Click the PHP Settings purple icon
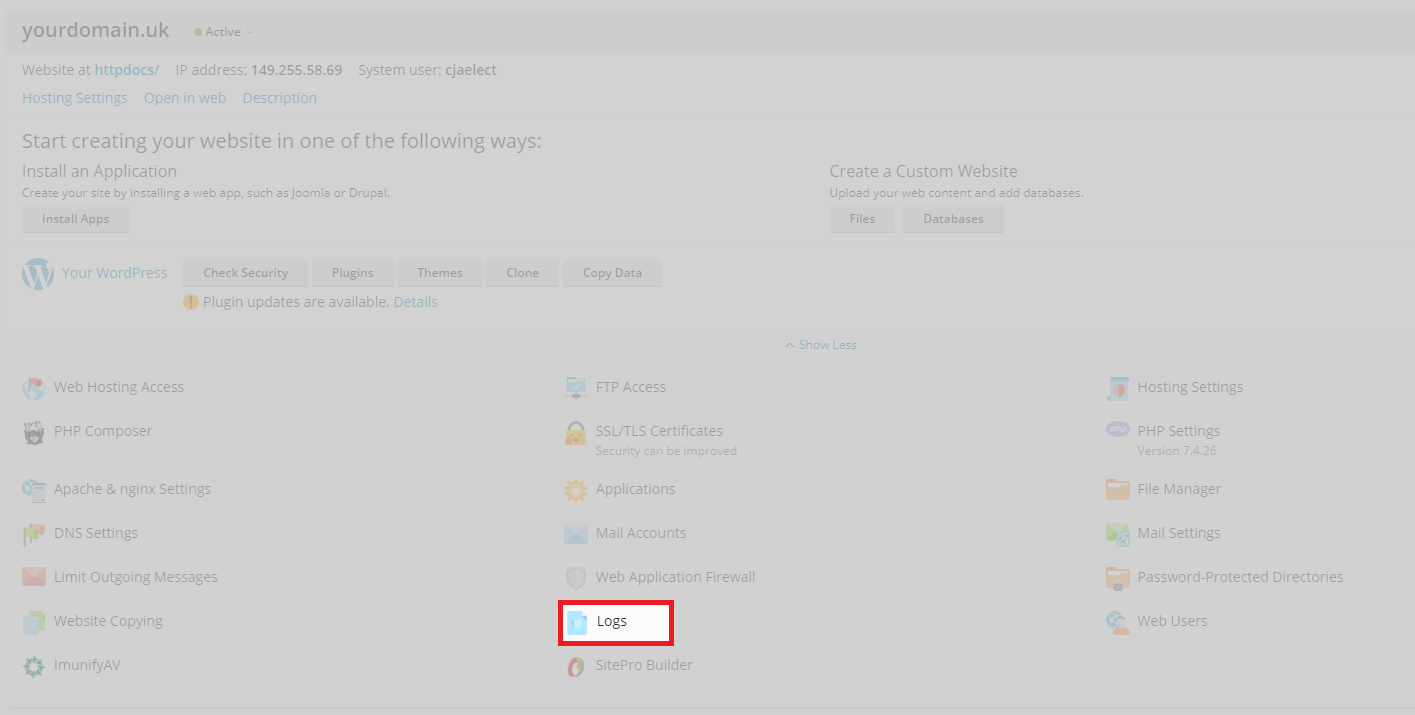 1118,429
